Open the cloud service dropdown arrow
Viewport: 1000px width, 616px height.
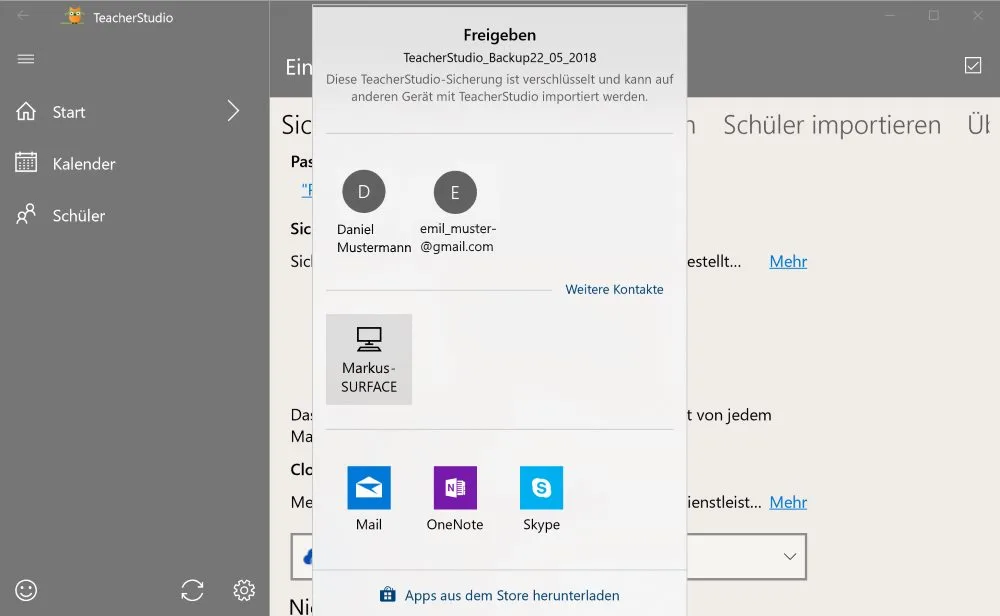[790, 556]
